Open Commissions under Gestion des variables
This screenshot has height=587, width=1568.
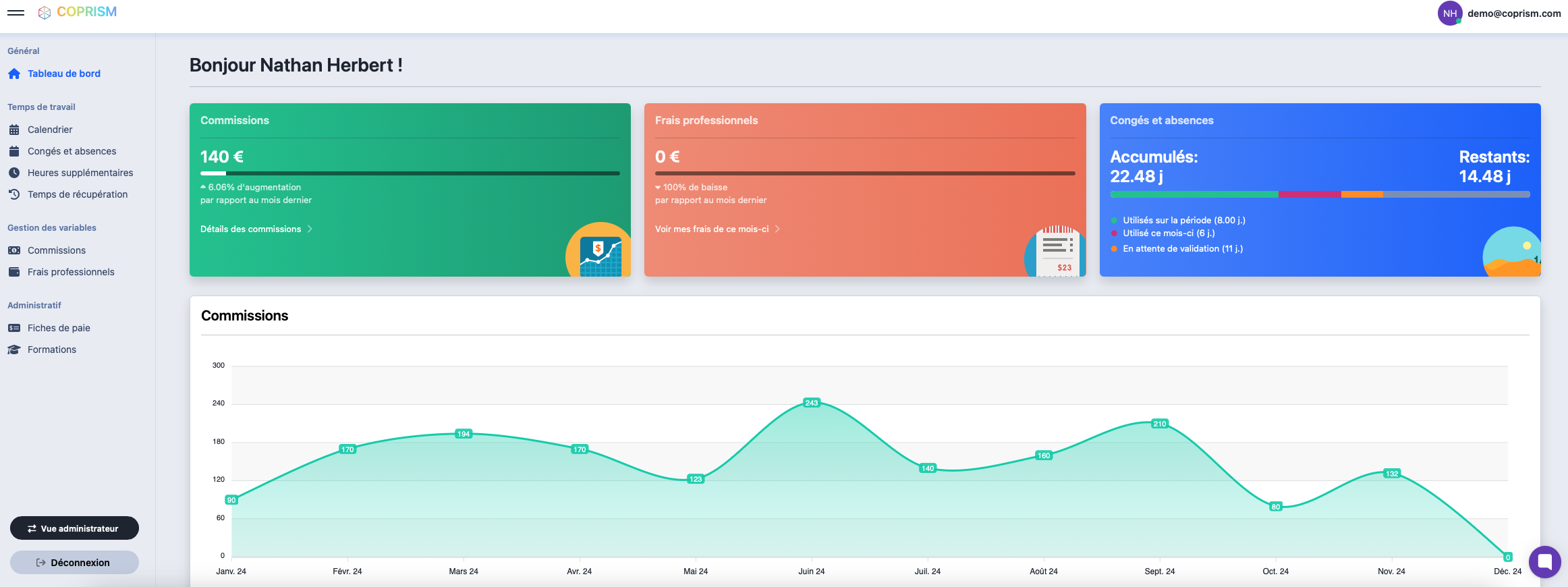(x=57, y=250)
